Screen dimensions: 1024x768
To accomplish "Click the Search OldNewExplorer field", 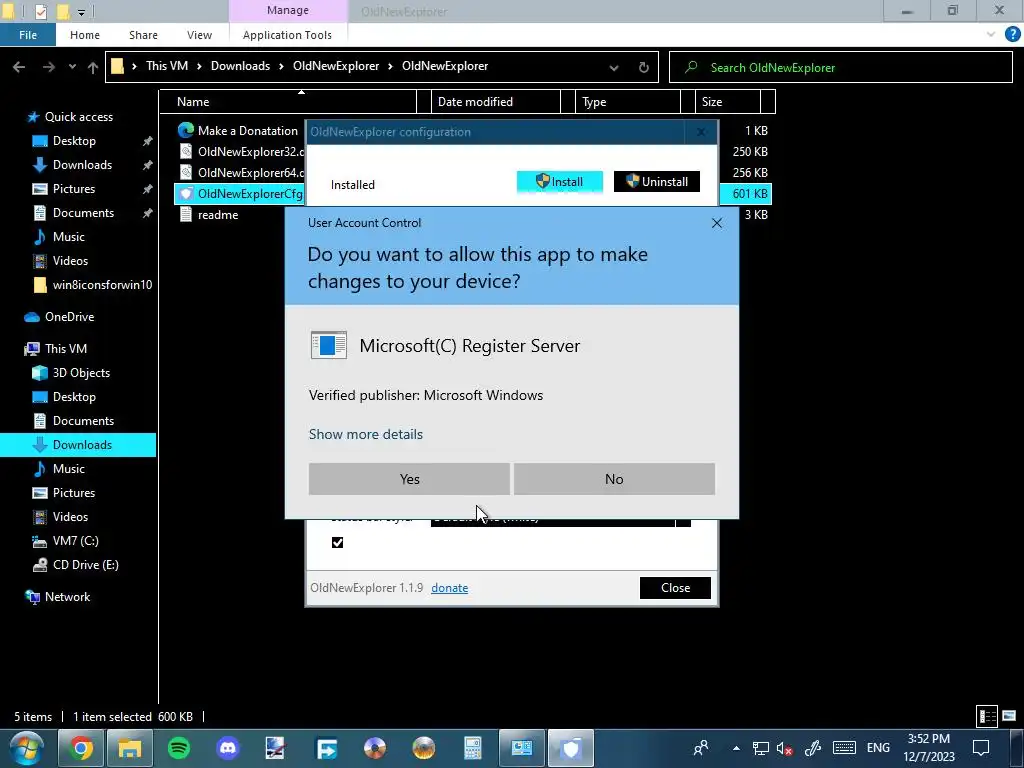I will pos(840,67).
